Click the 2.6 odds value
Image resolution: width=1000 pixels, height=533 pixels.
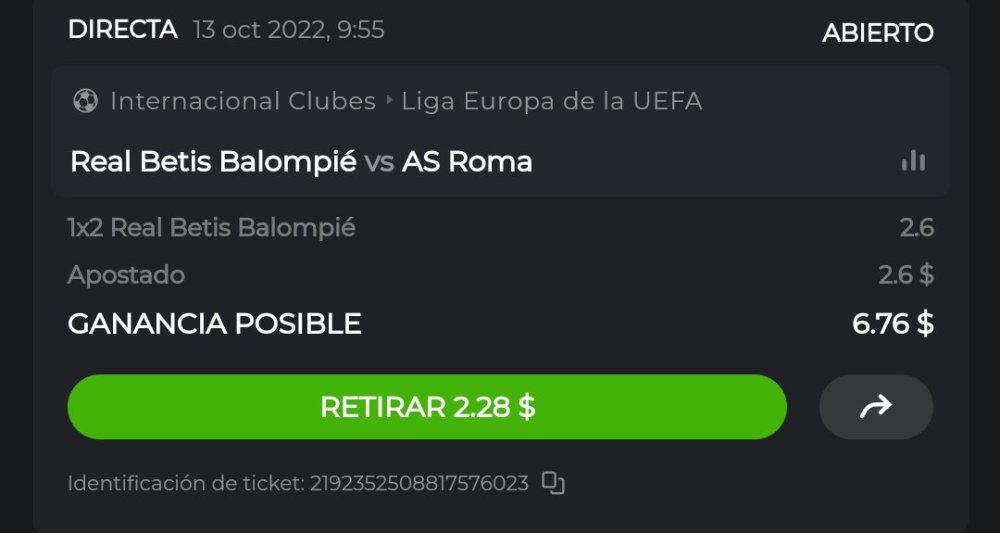916,228
